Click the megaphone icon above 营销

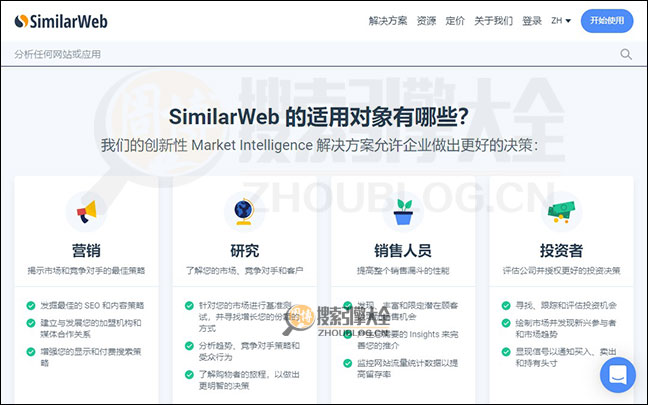(x=86, y=212)
